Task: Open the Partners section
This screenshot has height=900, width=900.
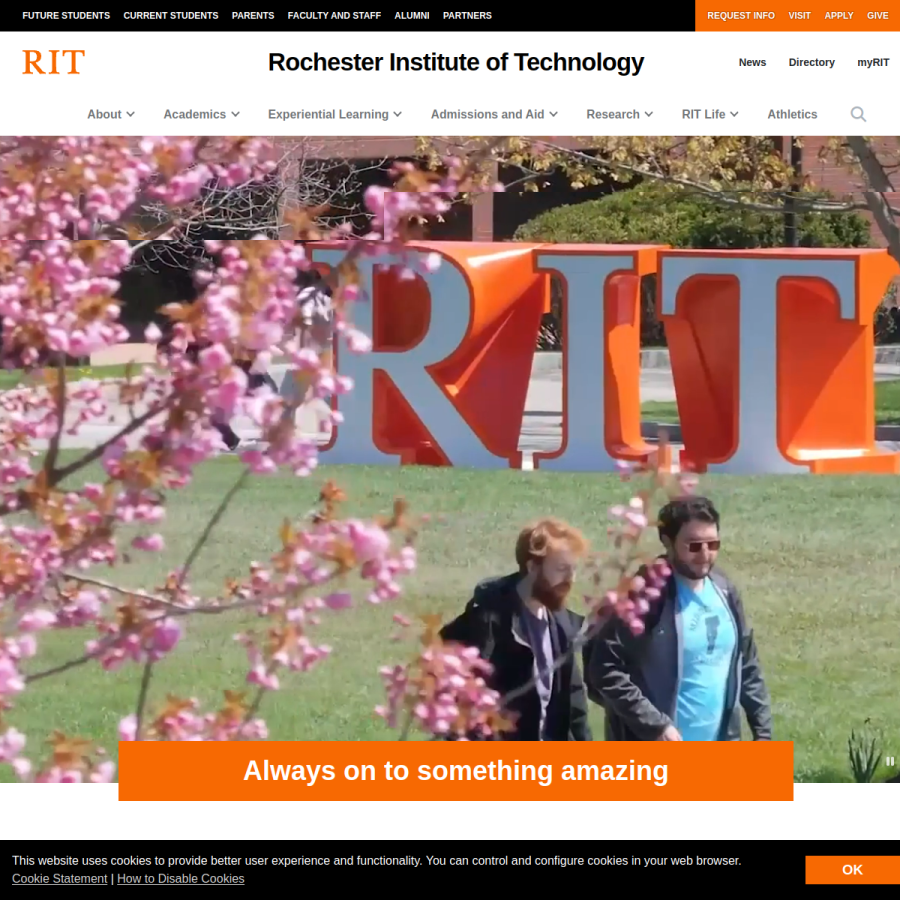Action: (x=467, y=15)
